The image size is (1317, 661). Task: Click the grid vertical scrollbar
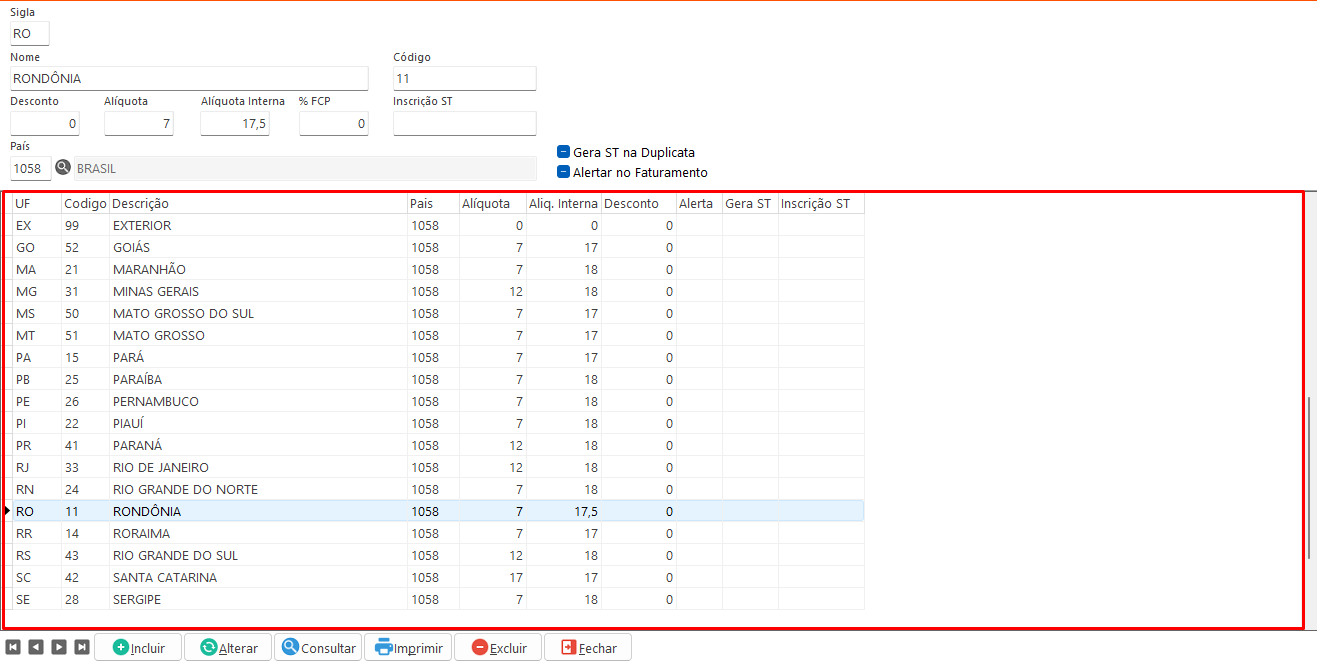(1309, 480)
